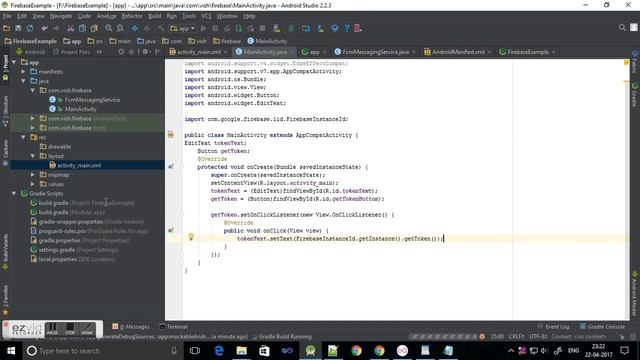Screen dimensions: 640x360
Task: Collapse the java folder node
Action: click(x=23, y=81)
